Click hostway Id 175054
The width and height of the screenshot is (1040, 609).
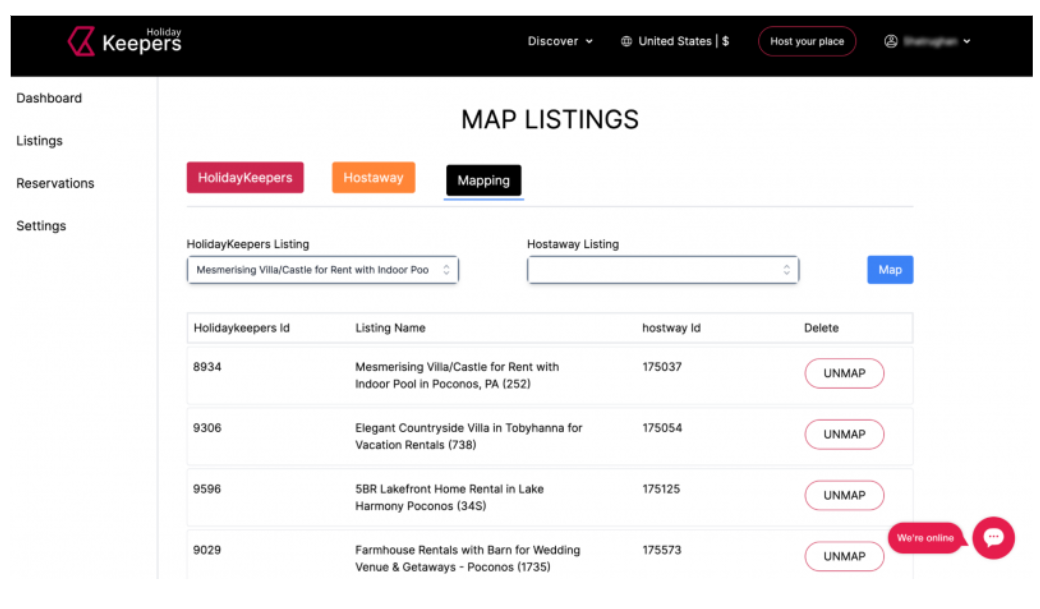(x=662, y=428)
